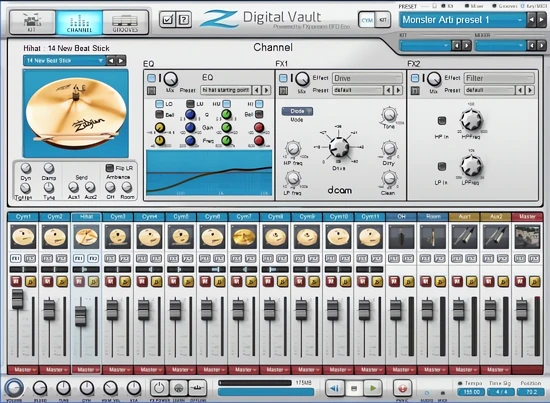
Task: Select the Cym1 channel header
Action: pyautogui.click(x=23, y=217)
